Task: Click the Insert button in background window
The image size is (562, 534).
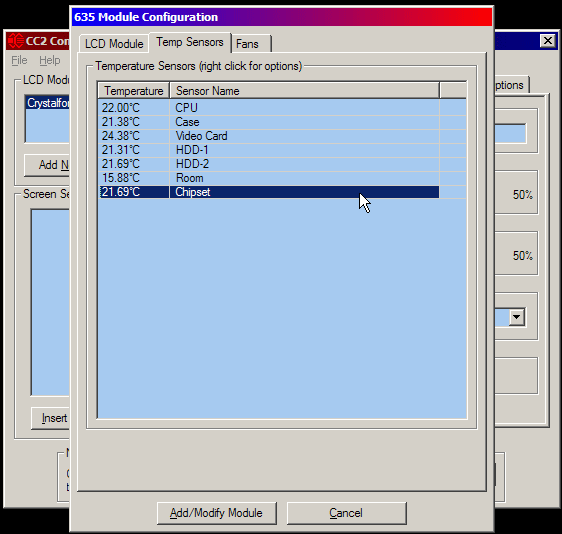Action: click(x=51, y=418)
